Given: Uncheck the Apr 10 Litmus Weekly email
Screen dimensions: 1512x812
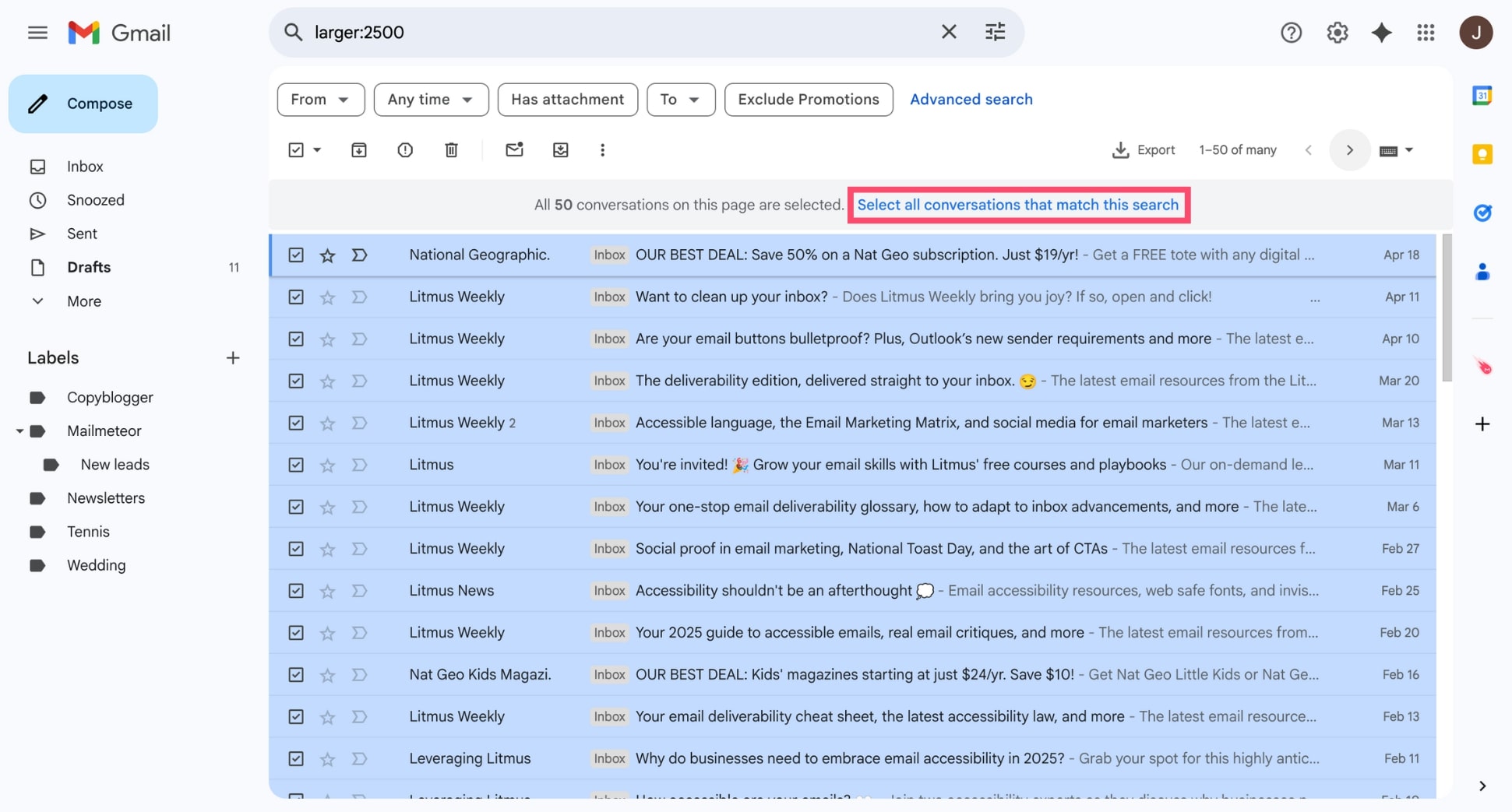Looking at the screenshot, I should [296, 339].
